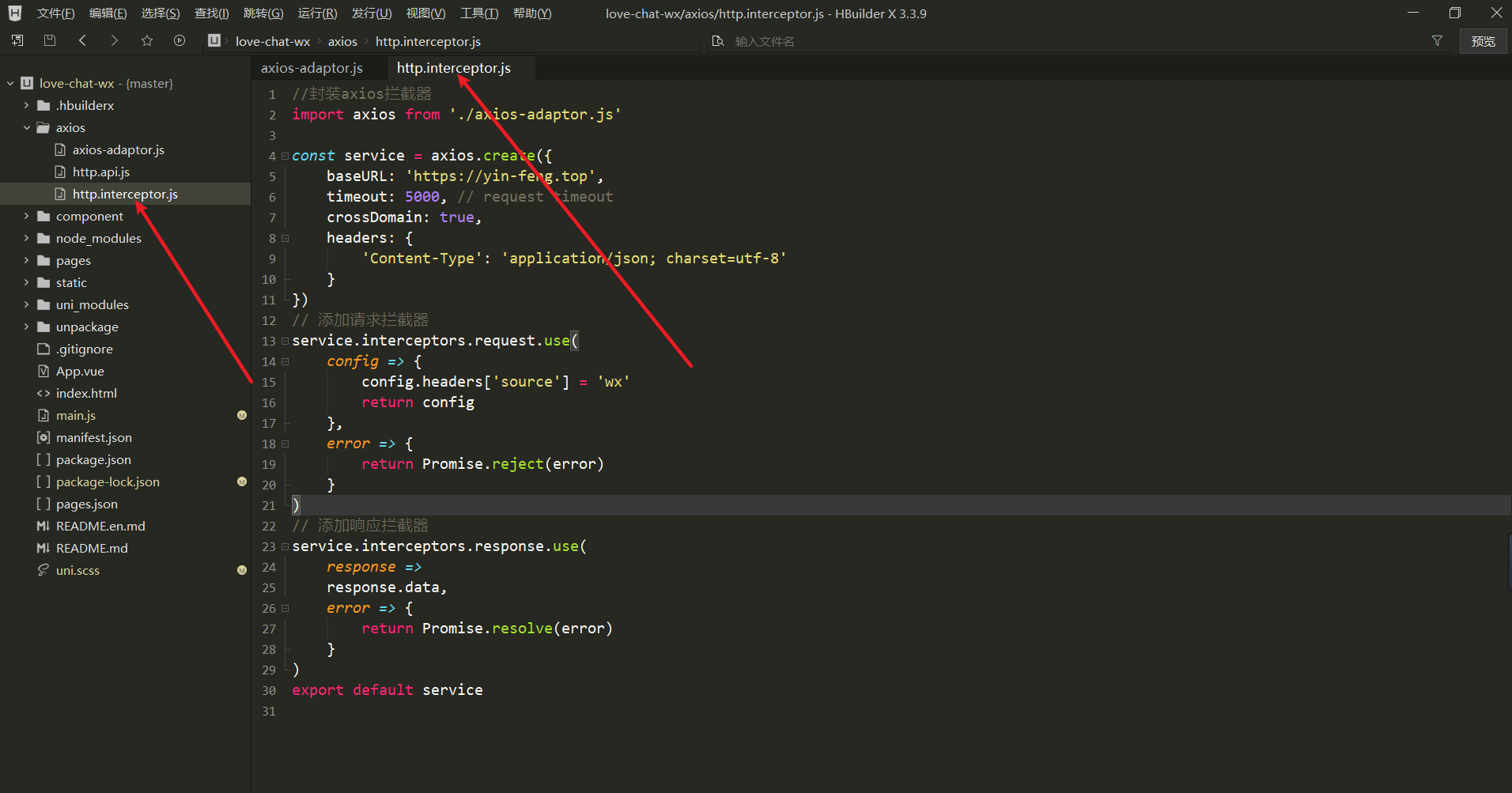Fold the config arrow function at line 14

coord(285,361)
